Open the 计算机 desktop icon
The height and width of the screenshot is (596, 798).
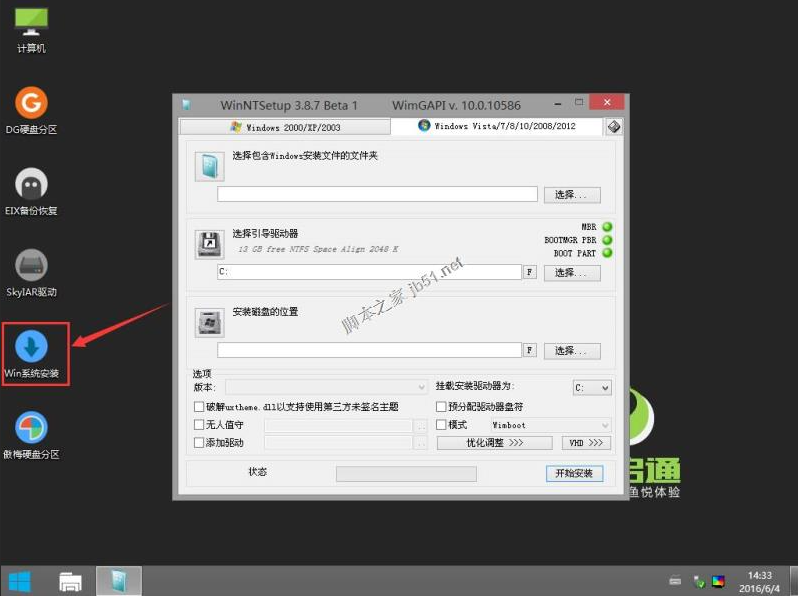pyautogui.click(x=31, y=30)
